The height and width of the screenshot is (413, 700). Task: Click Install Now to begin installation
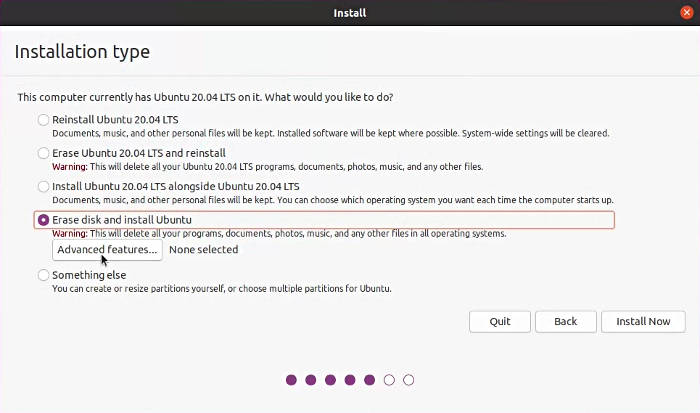tap(643, 321)
